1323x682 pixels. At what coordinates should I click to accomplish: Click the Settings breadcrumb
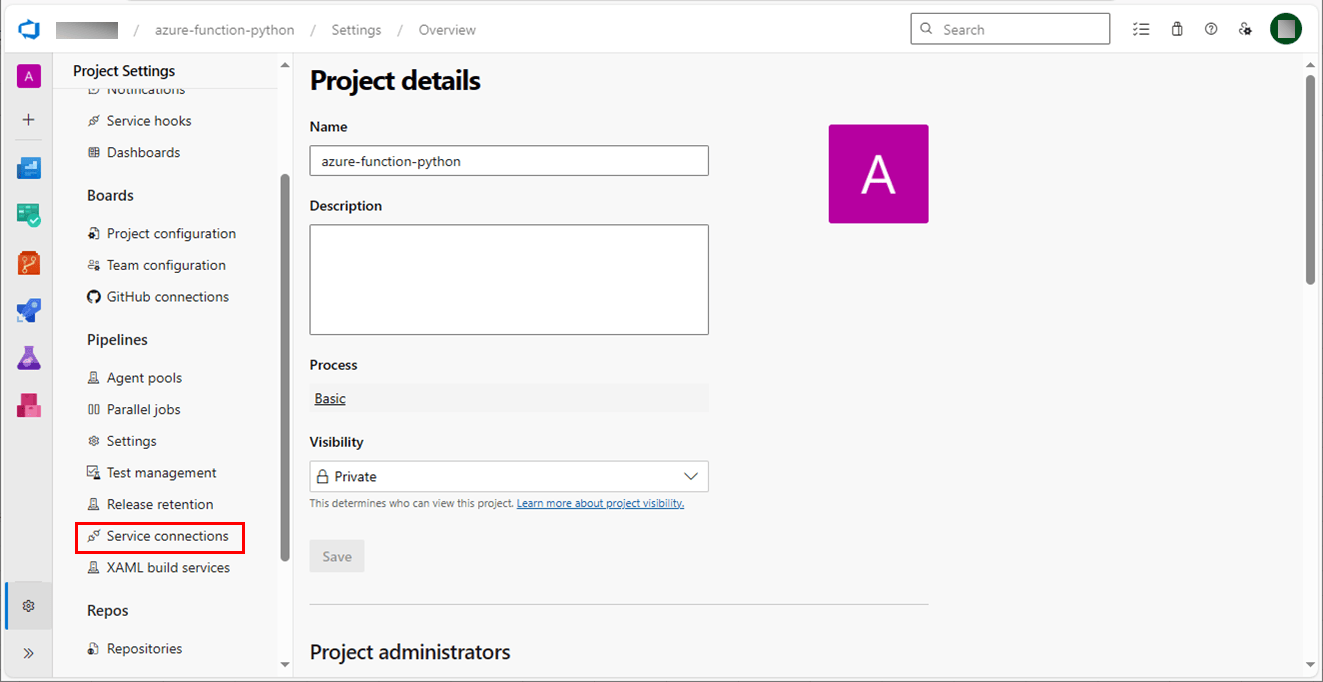[x=356, y=30]
